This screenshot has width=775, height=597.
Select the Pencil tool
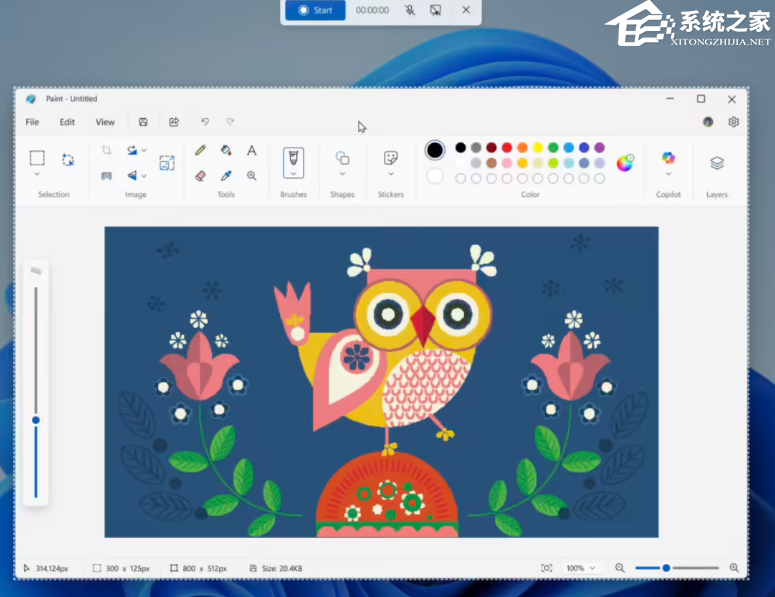click(x=200, y=151)
